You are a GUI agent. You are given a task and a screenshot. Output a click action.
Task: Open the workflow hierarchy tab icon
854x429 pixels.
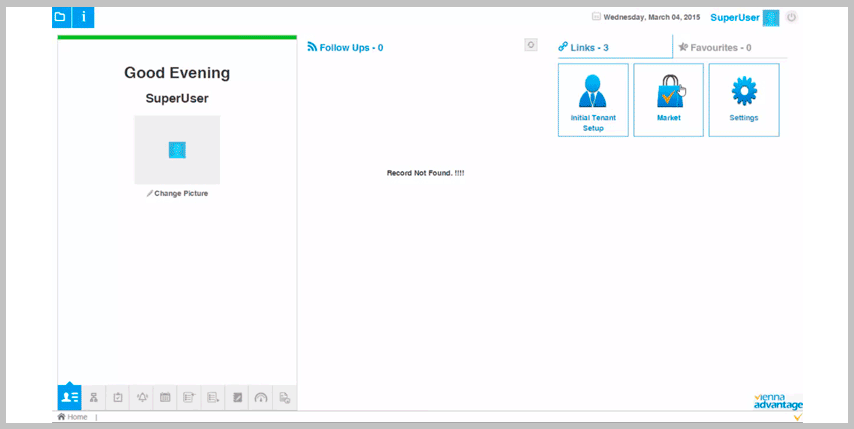pyautogui.click(x=94, y=397)
